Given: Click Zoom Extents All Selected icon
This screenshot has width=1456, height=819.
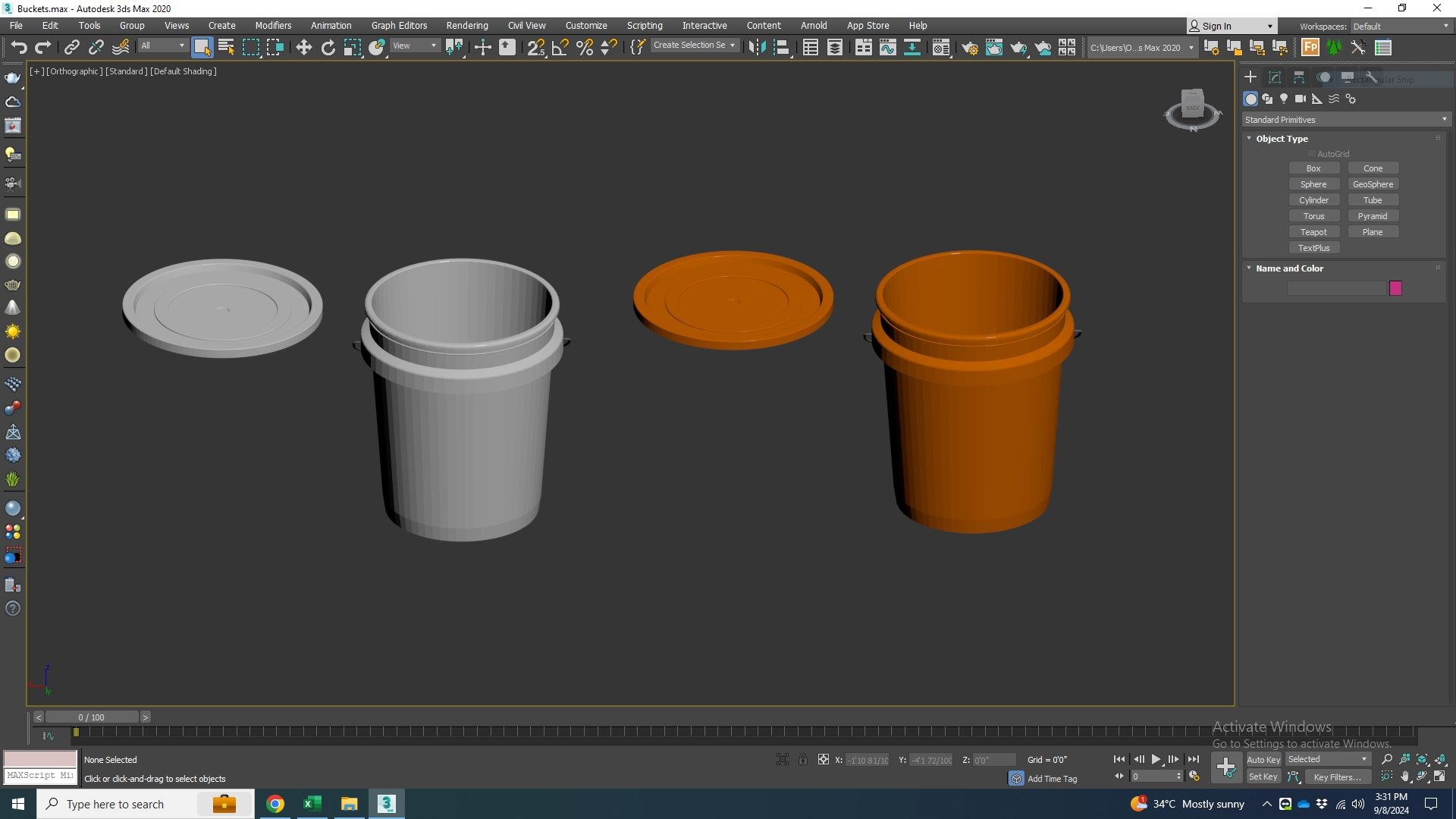Looking at the screenshot, I should click(x=1440, y=759).
